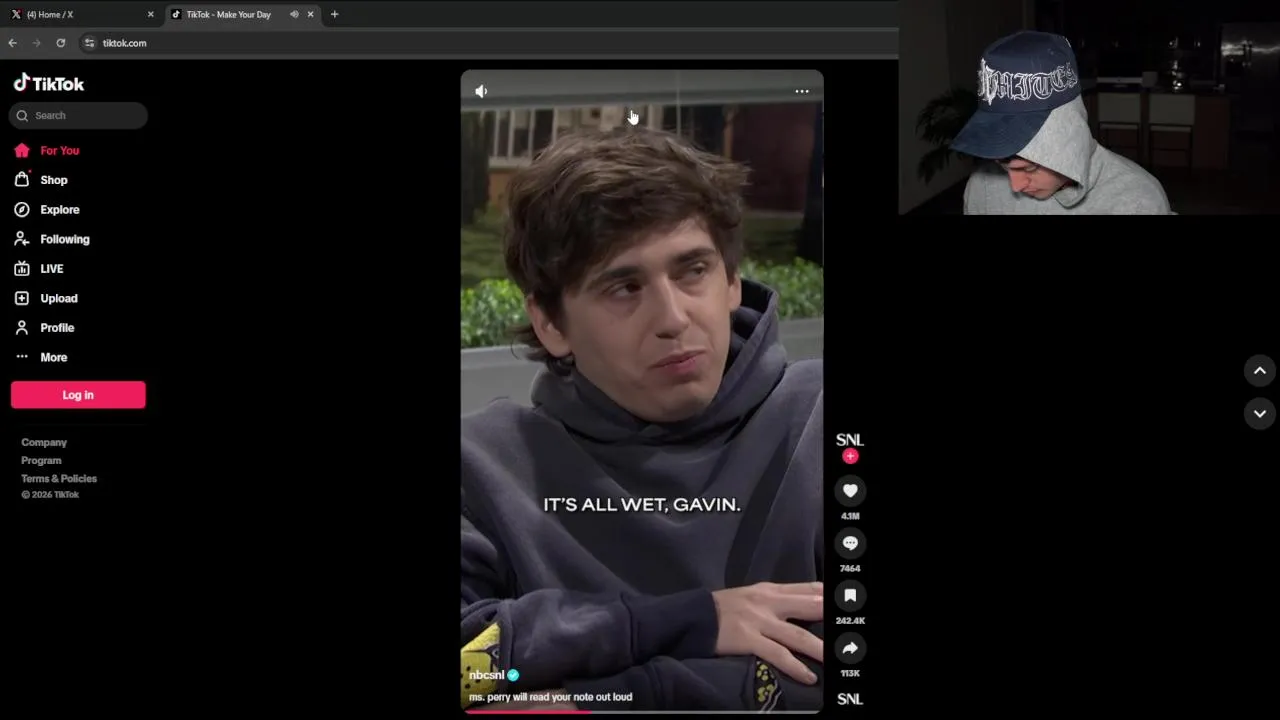The width and height of the screenshot is (1280, 720).
Task: Click the TikTok logo
Action: [x=49, y=83]
